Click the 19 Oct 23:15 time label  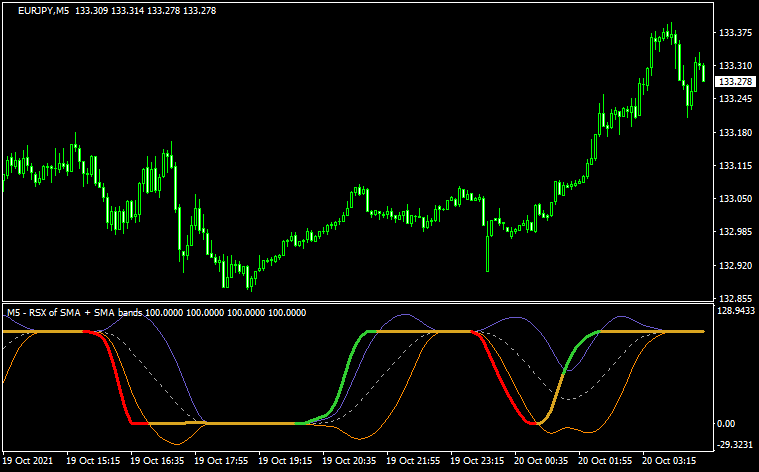[477, 460]
